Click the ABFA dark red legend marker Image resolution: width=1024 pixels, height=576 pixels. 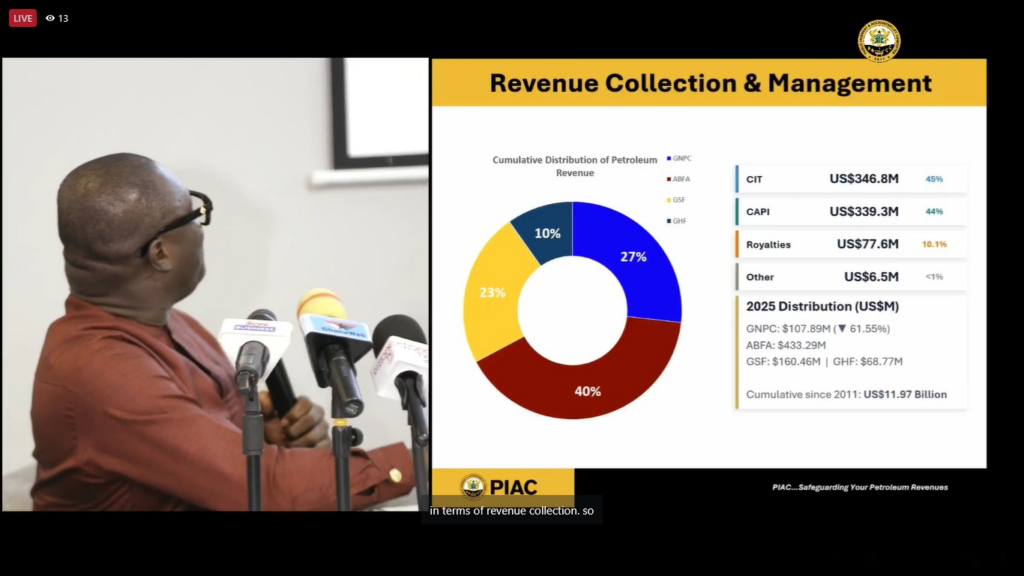667,179
